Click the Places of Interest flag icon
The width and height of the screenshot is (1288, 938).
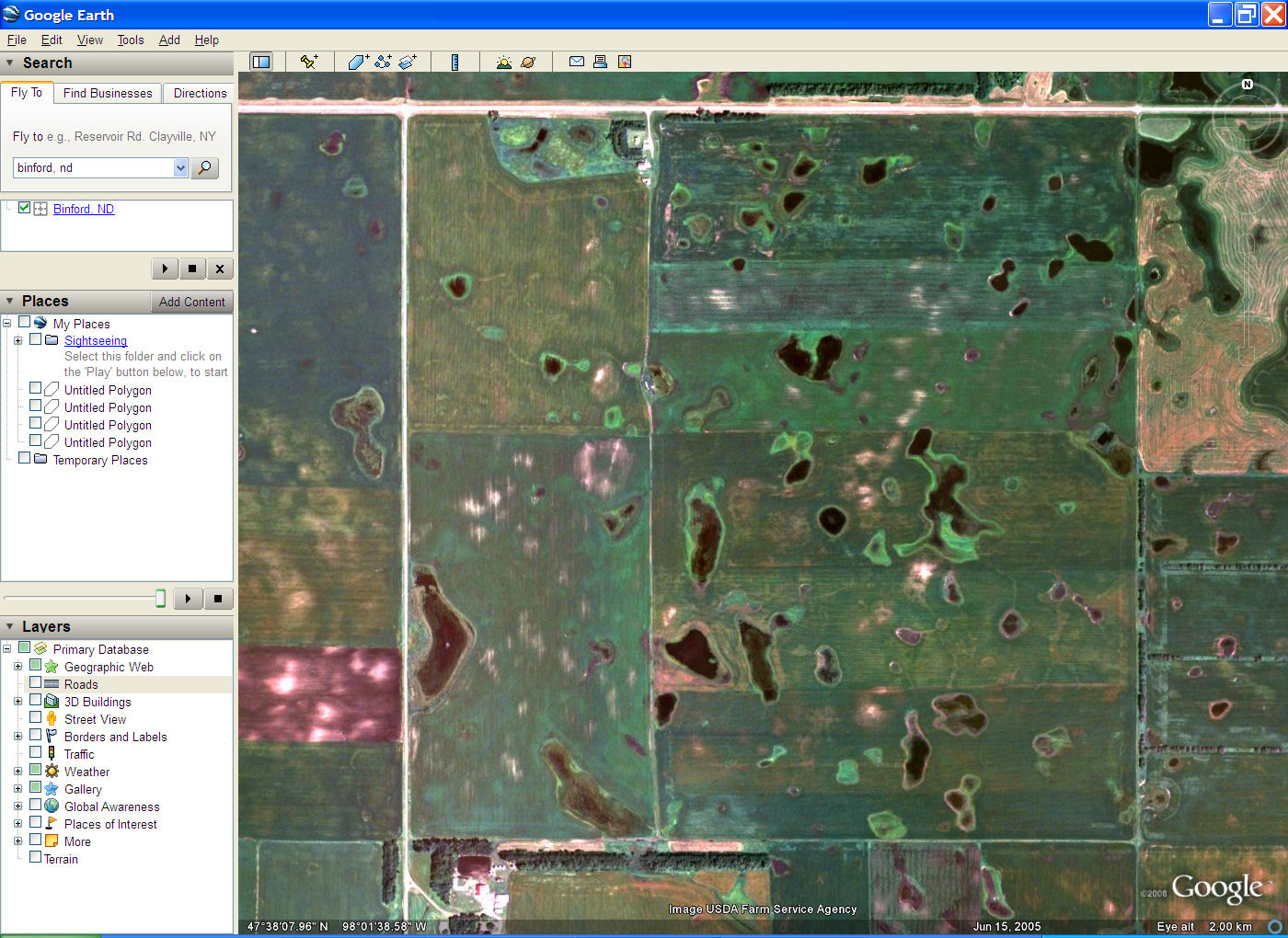pos(52,824)
